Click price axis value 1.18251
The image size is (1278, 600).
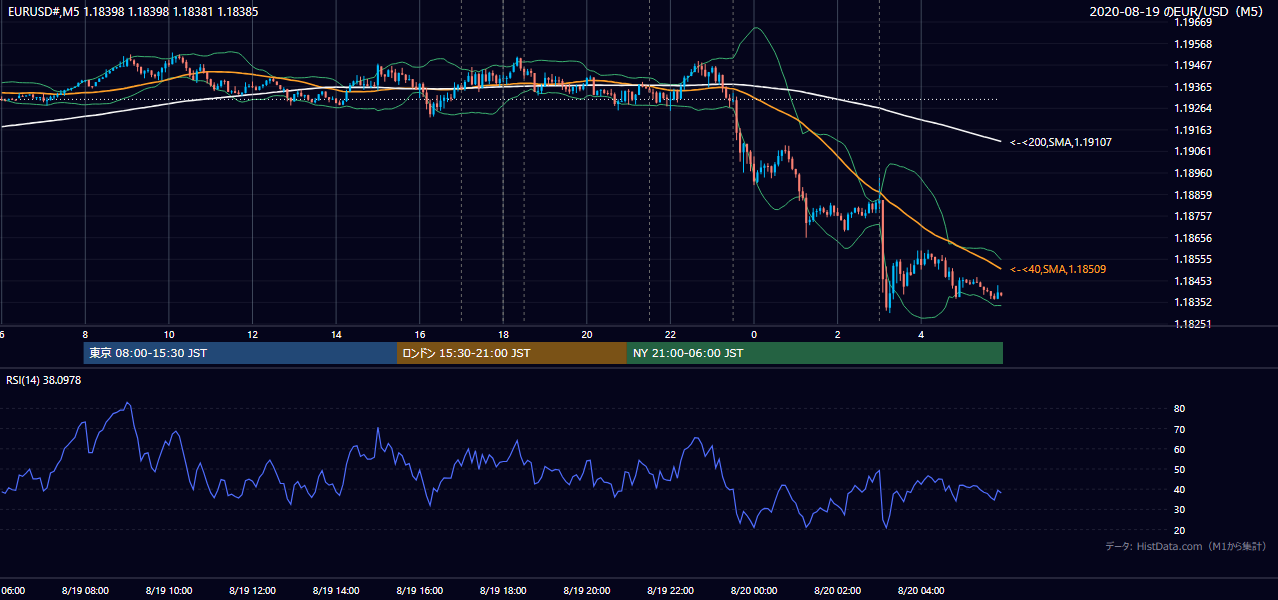[1192, 324]
